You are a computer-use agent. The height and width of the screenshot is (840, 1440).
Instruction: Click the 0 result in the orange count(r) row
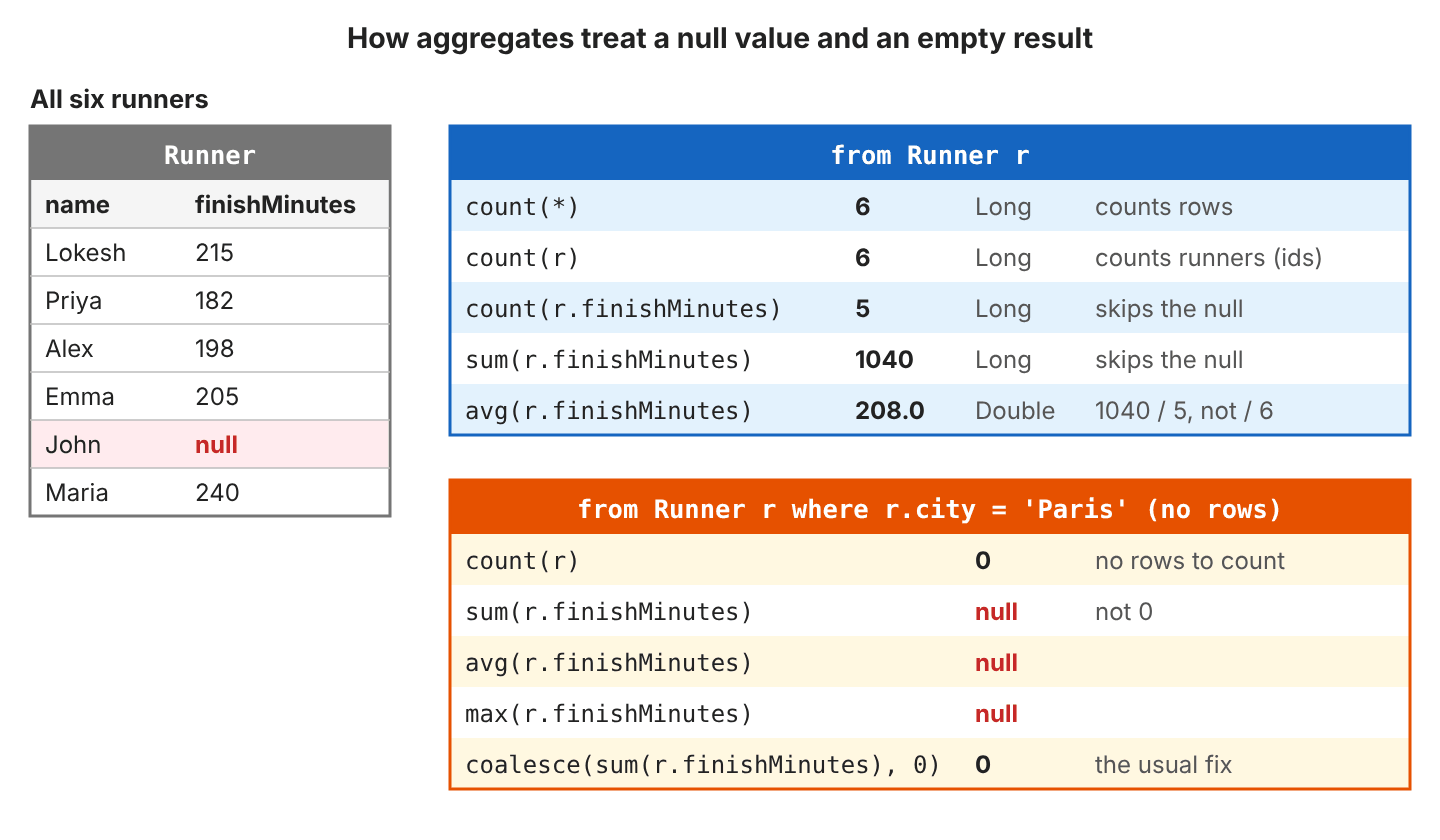983,561
